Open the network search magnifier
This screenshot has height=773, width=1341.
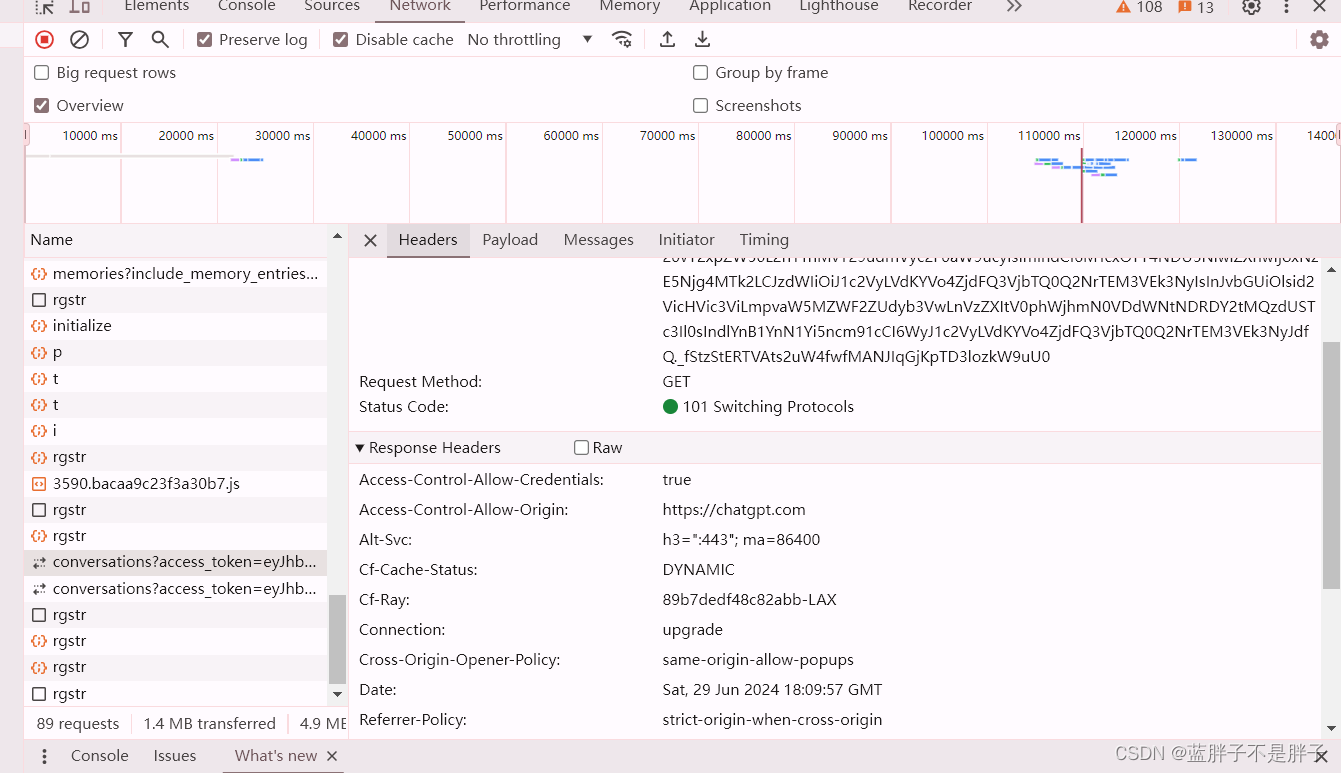coord(160,40)
